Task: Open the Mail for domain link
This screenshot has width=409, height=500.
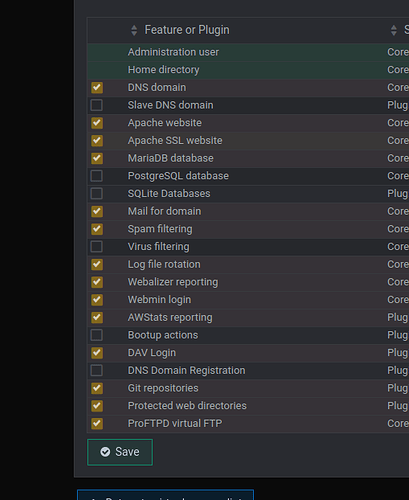Action: point(165,211)
